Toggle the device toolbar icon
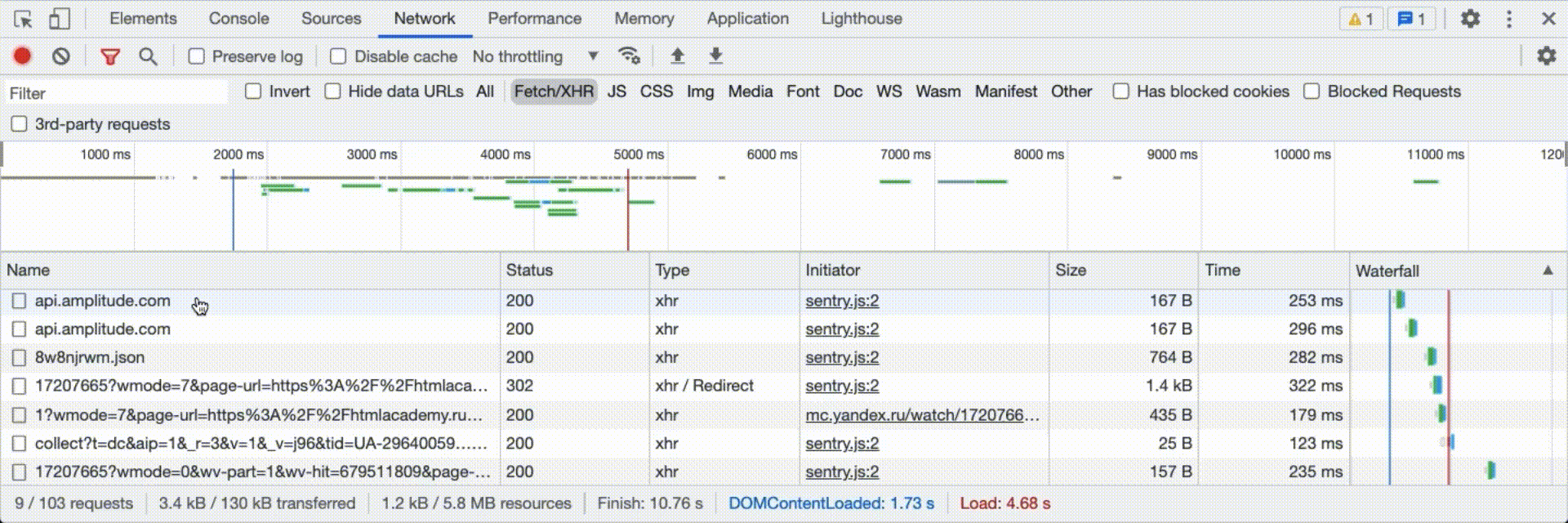Viewport: 1568px width, 523px height. click(60, 19)
